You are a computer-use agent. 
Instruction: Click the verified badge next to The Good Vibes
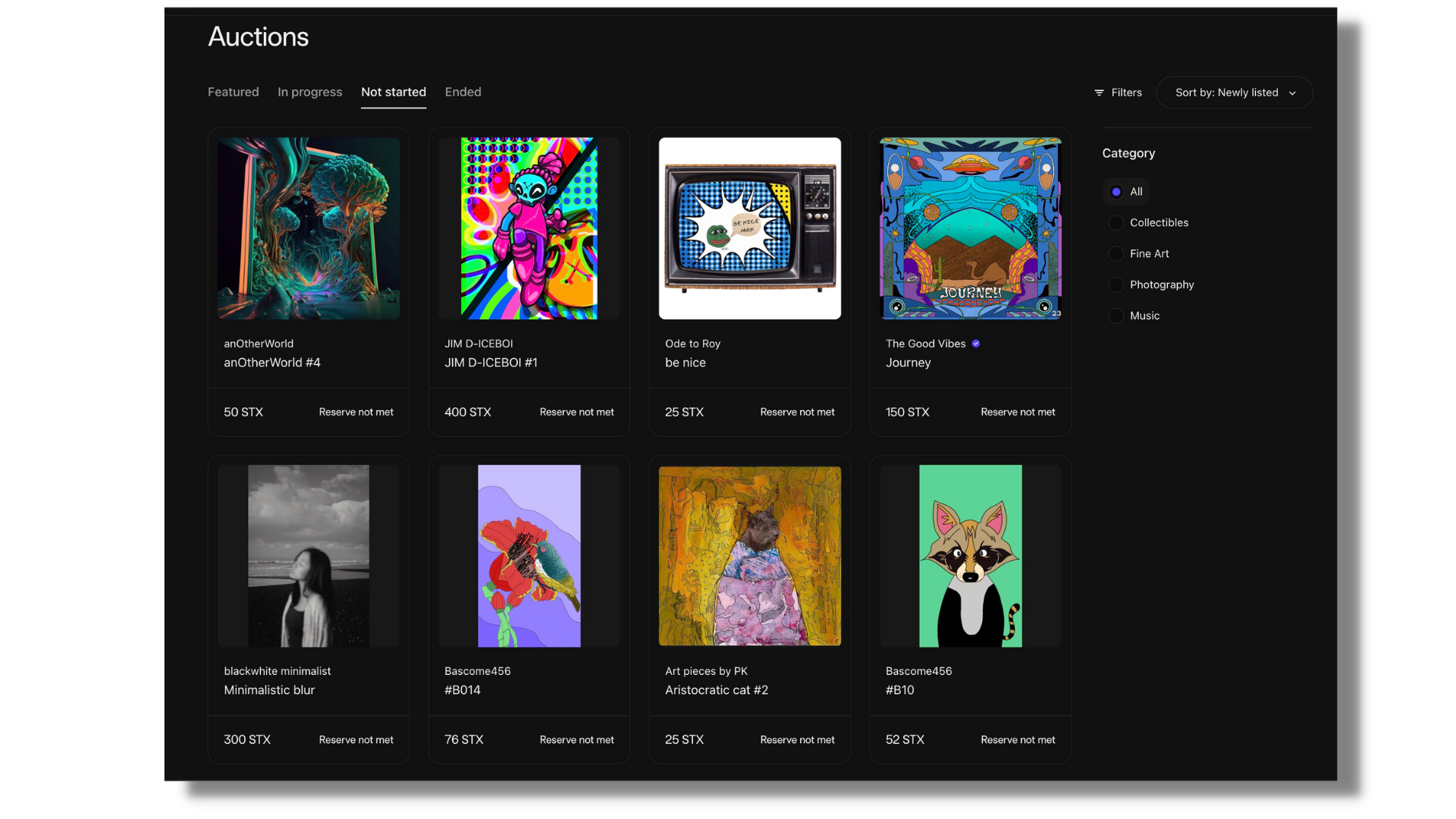click(x=976, y=344)
